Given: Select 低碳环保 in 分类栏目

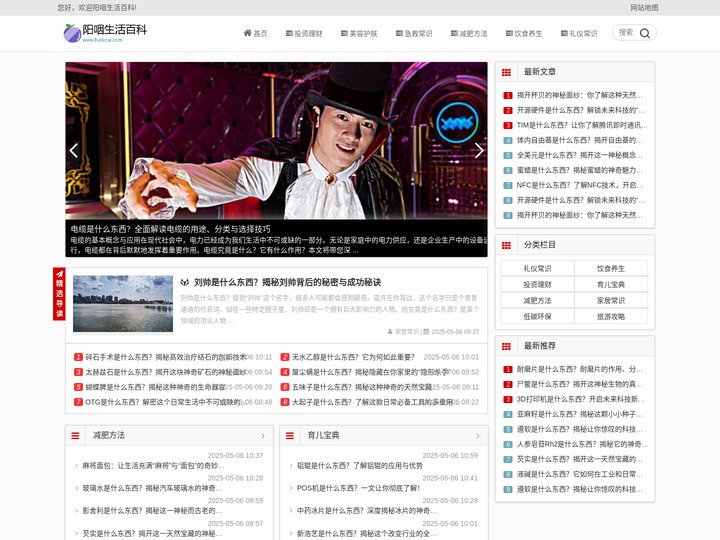Looking at the screenshot, I should [x=537, y=317].
